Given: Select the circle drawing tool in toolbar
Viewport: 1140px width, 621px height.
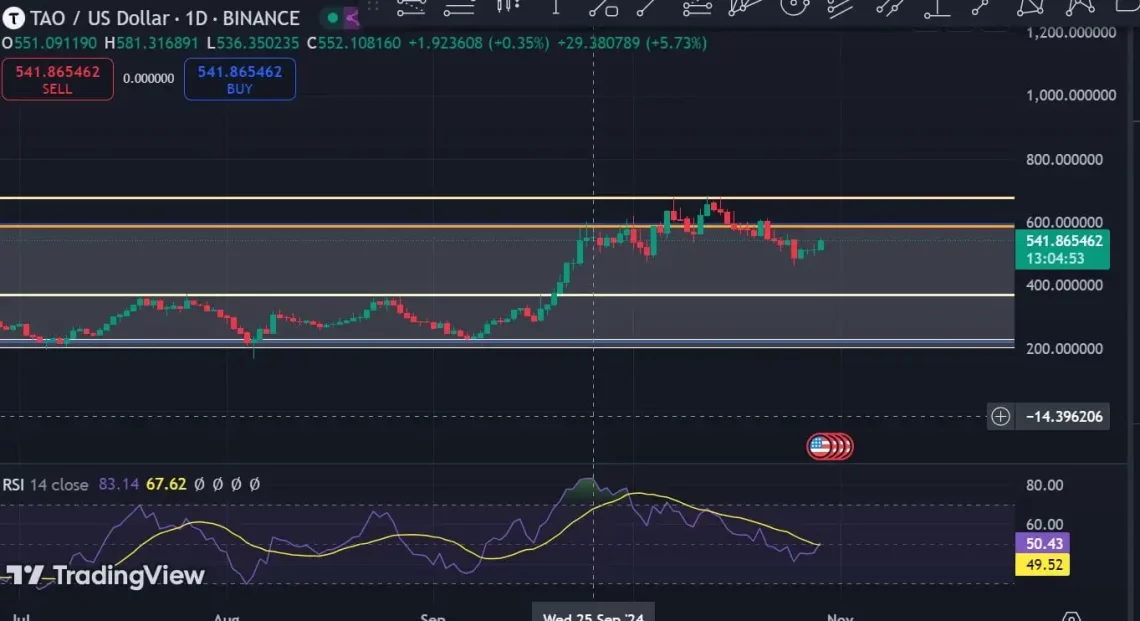Looking at the screenshot, I should (794, 6).
